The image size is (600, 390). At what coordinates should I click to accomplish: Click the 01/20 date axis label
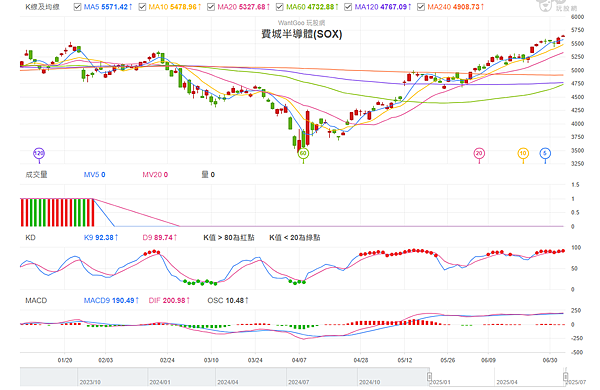[65, 360]
